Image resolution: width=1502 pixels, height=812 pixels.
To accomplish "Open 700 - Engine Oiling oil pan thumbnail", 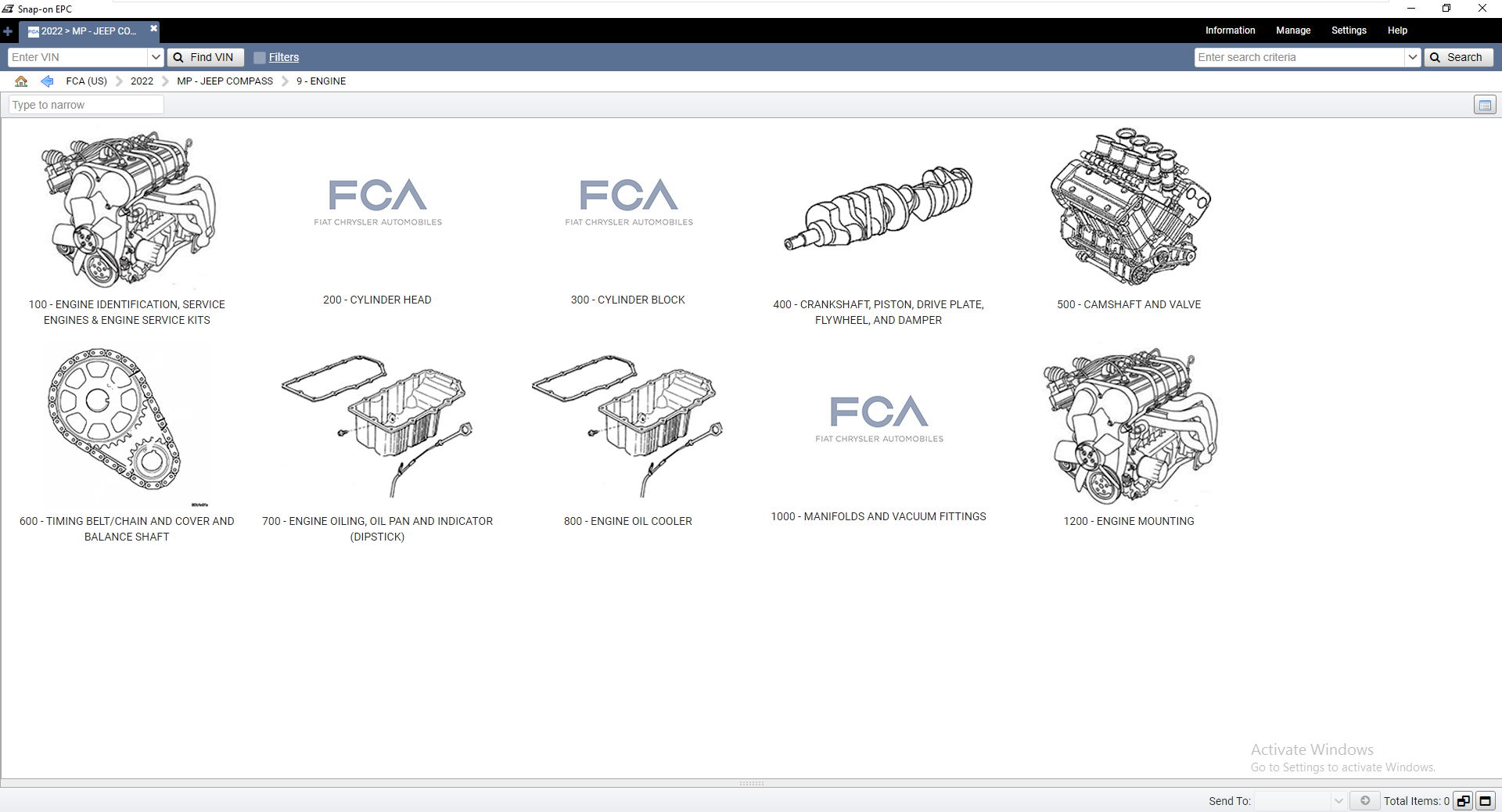I will coord(377,426).
